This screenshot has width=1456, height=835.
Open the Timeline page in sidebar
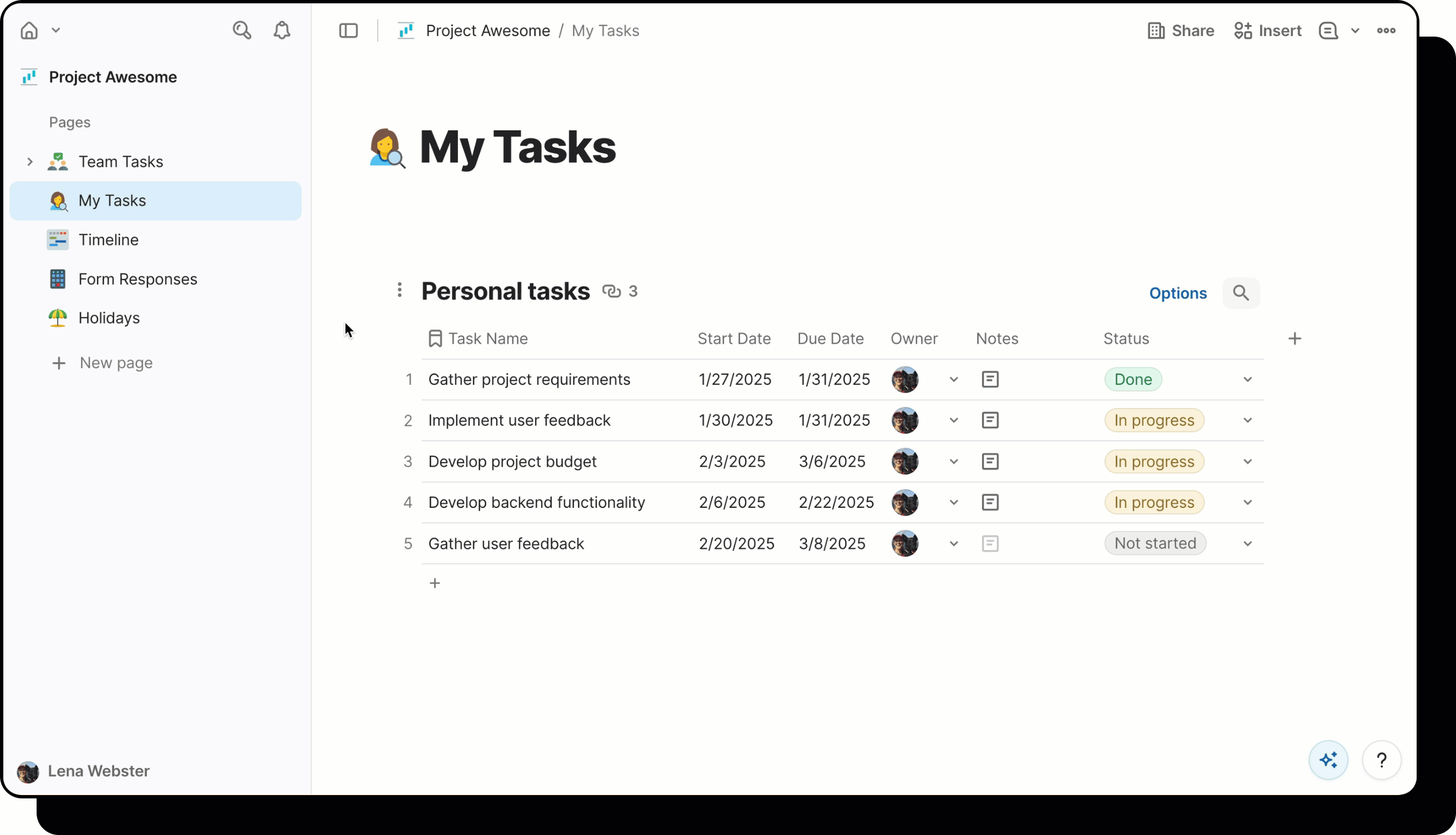click(x=108, y=240)
